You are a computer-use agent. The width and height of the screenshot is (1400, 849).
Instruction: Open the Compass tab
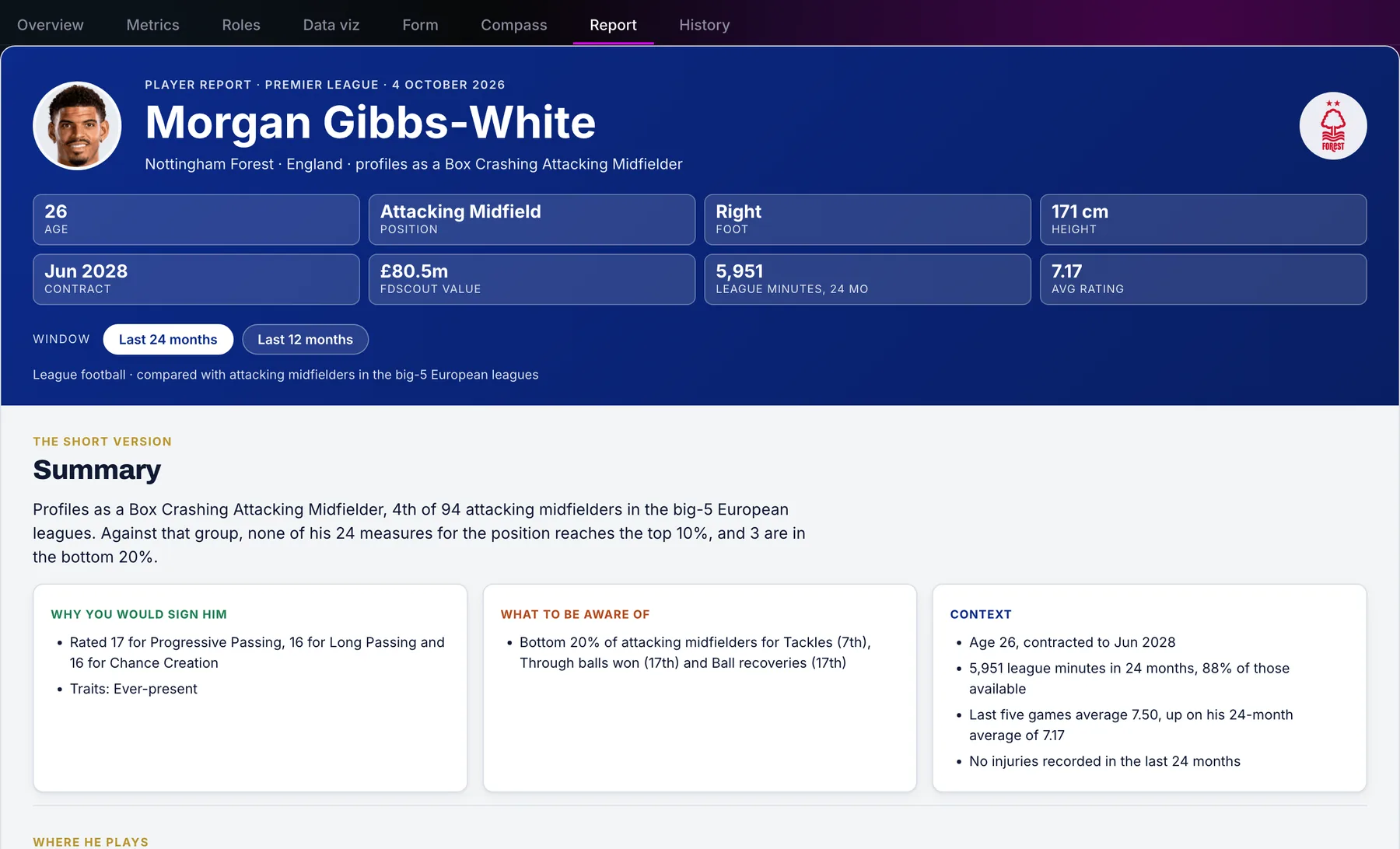514,25
